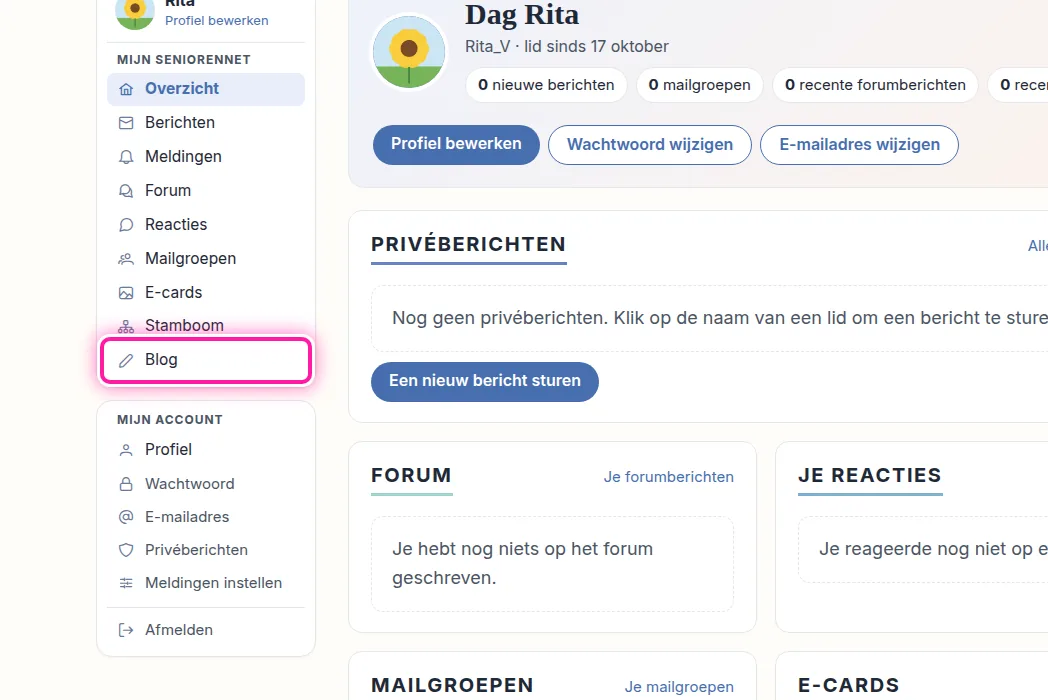This screenshot has width=1048, height=700.
Task: Click the Privéberichten section heading
Action: point(469,245)
